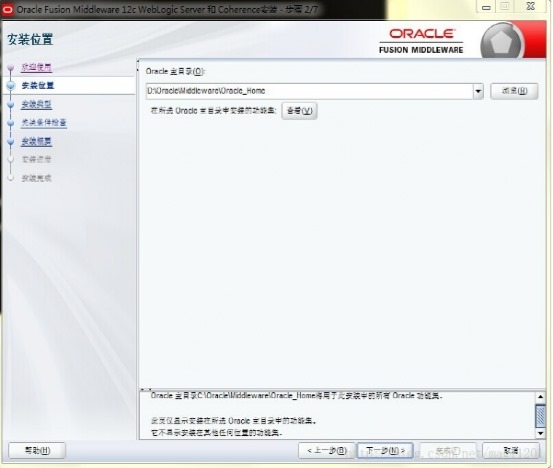Image resolution: width=553 pixels, height=468 pixels.
Task: Click the Oracle home directory path field
Action: [x=309, y=91]
